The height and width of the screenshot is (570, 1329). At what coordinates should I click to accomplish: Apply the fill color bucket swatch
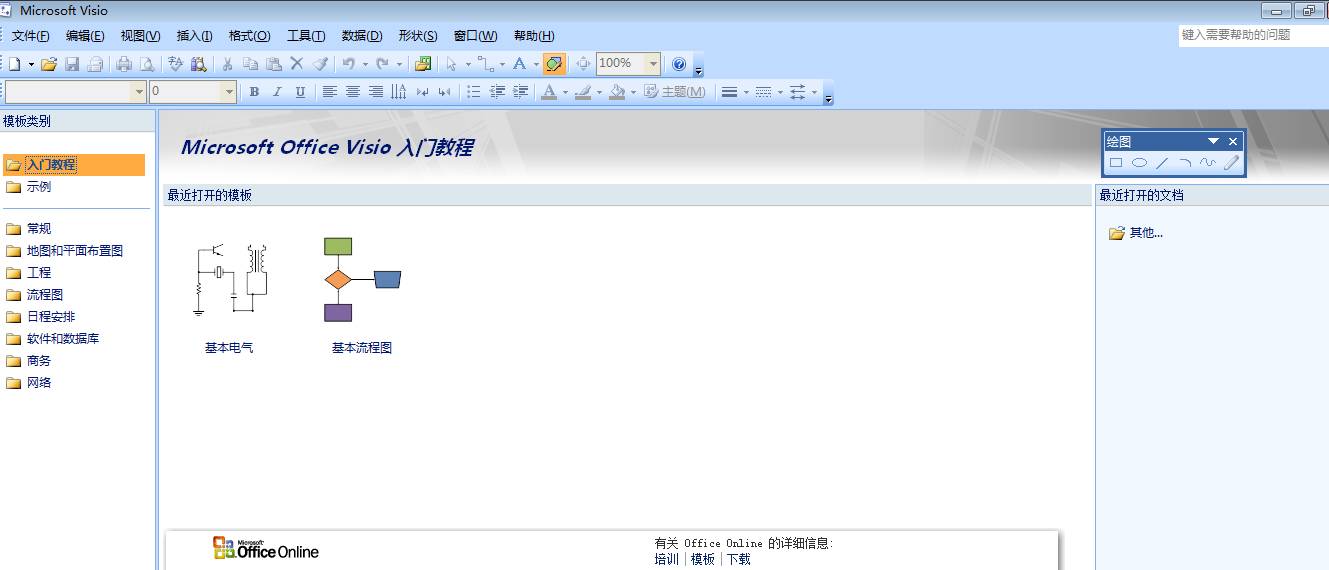[617, 92]
